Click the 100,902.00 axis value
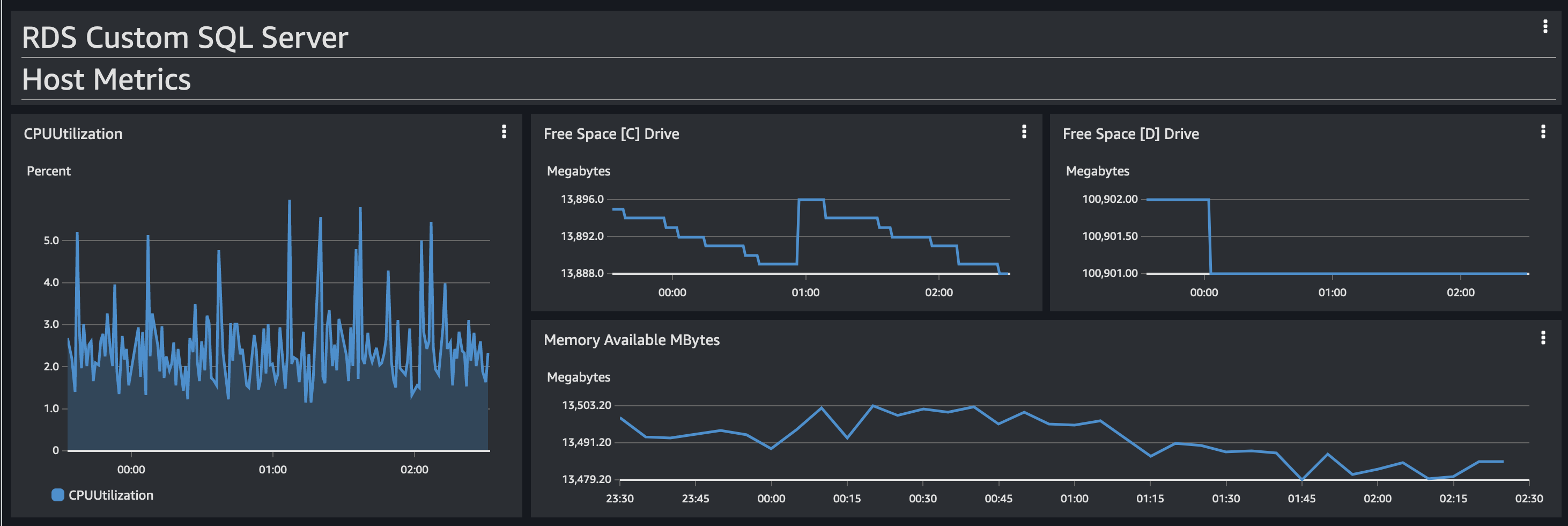Viewport: 1568px width, 526px height. click(1110, 199)
